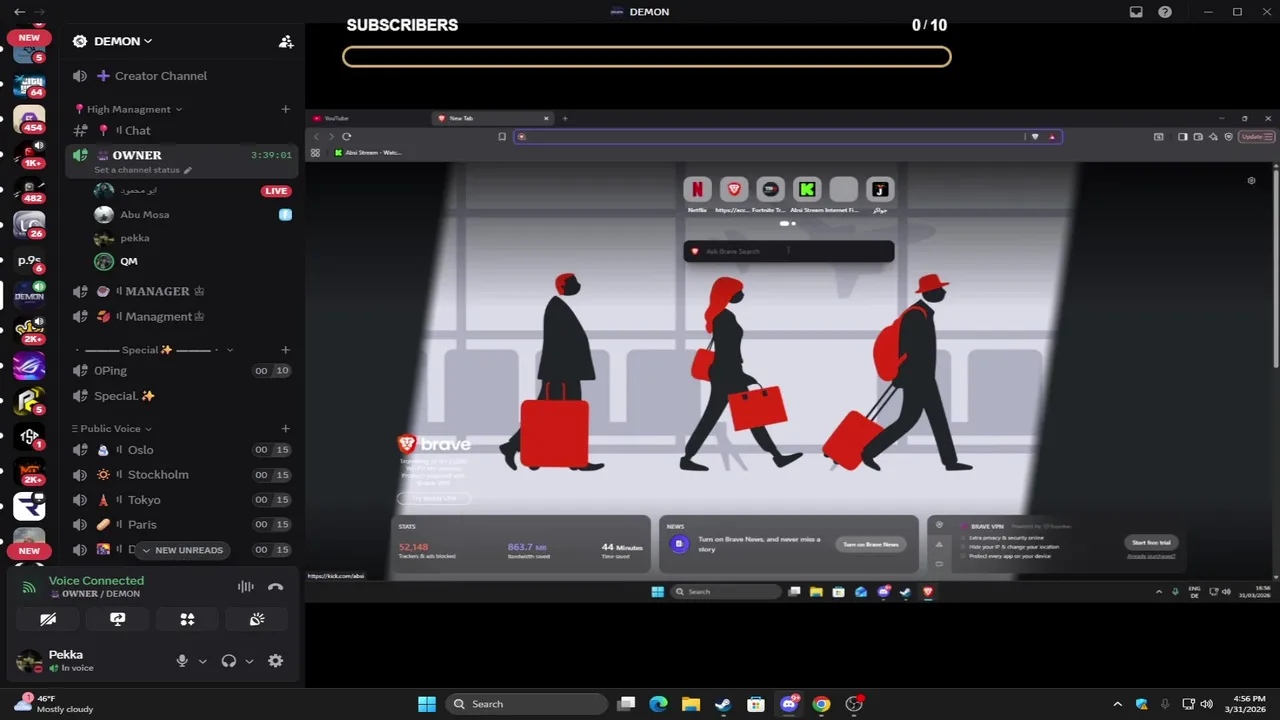Image resolution: width=1280 pixels, height=720 pixels.
Task: Open the Windows Start menu
Action: coord(427,704)
